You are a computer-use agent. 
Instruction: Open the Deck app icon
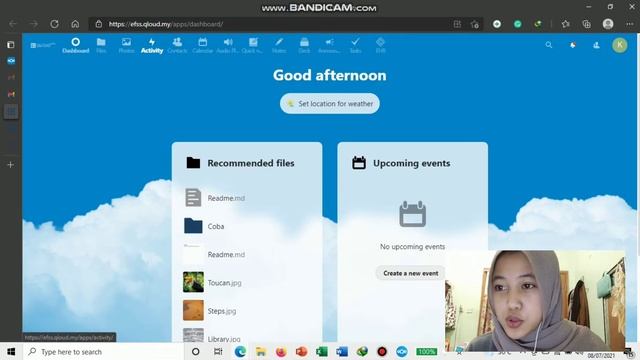click(304, 42)
